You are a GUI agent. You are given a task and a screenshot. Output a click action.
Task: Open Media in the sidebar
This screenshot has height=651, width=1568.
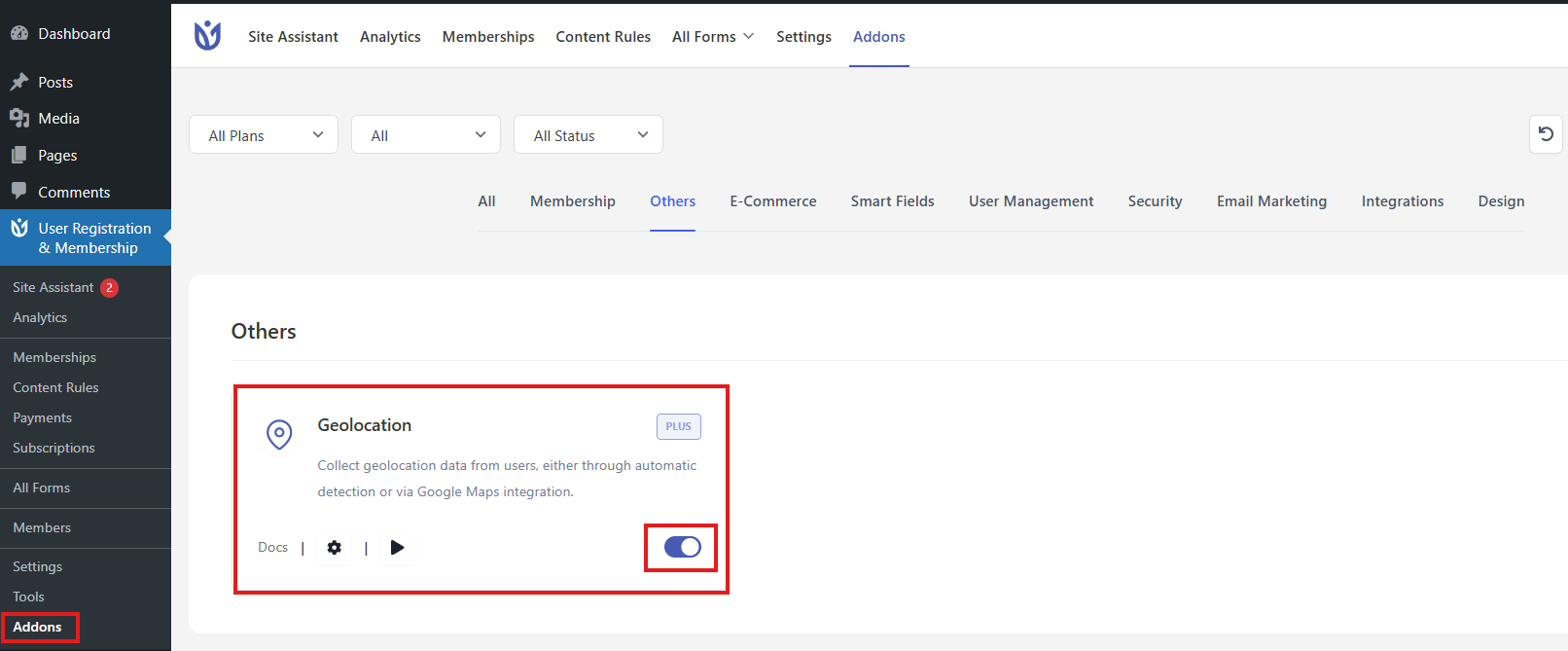click(x=58, y=119)
